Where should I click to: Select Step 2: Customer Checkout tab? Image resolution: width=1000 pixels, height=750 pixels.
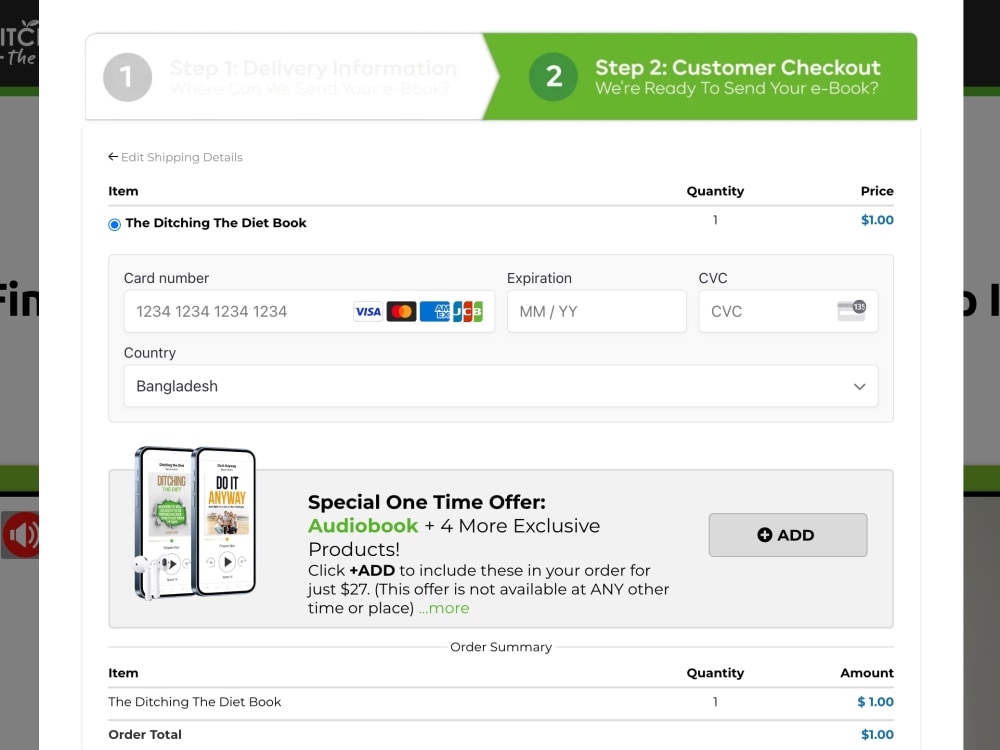(700, 77)
